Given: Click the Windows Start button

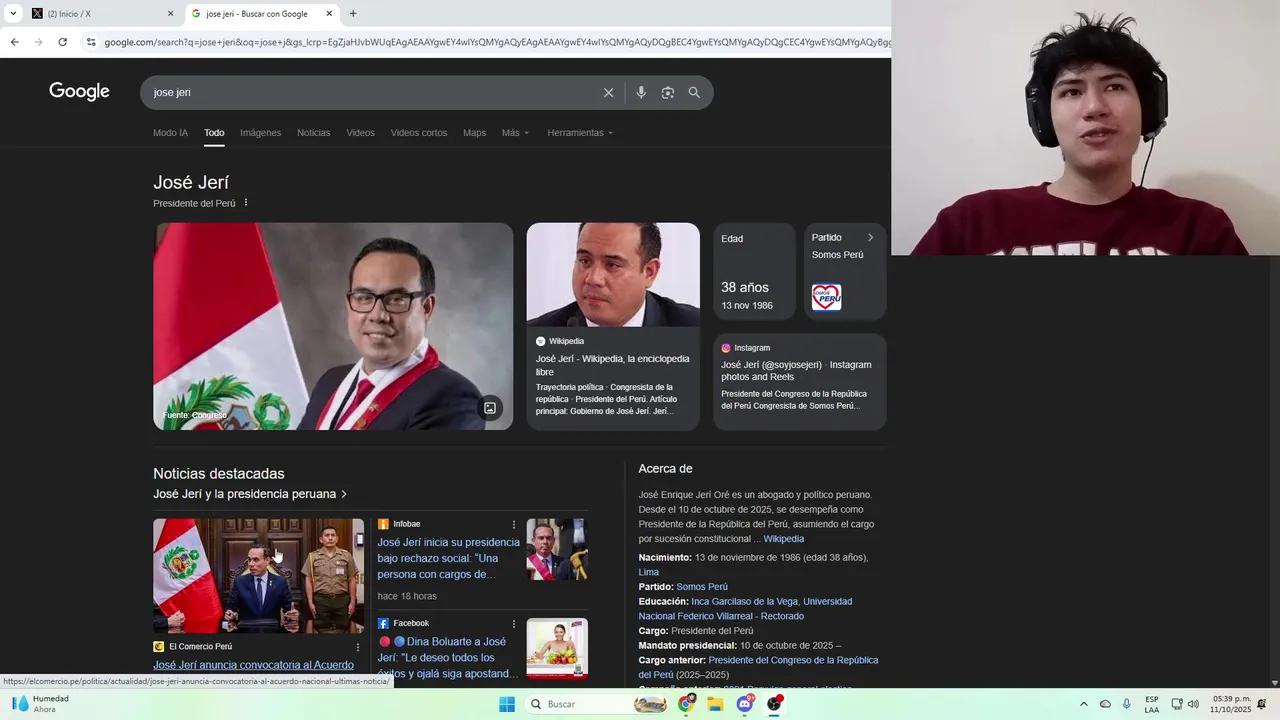Looking at the screenshot, I should pyautogui.click(x=507, y=704).
